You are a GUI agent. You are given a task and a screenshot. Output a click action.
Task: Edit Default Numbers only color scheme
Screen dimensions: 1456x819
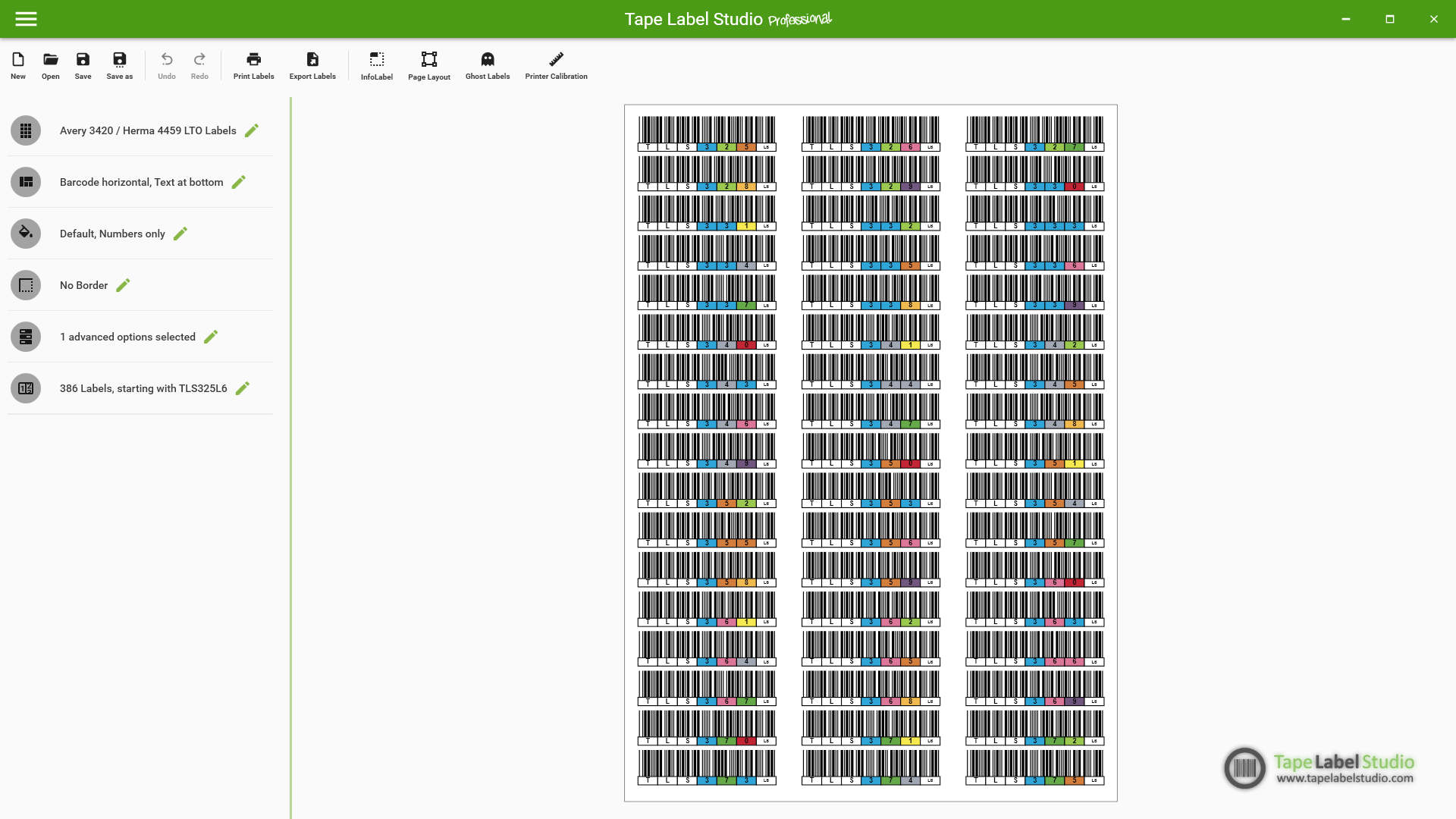click(180, 234)
